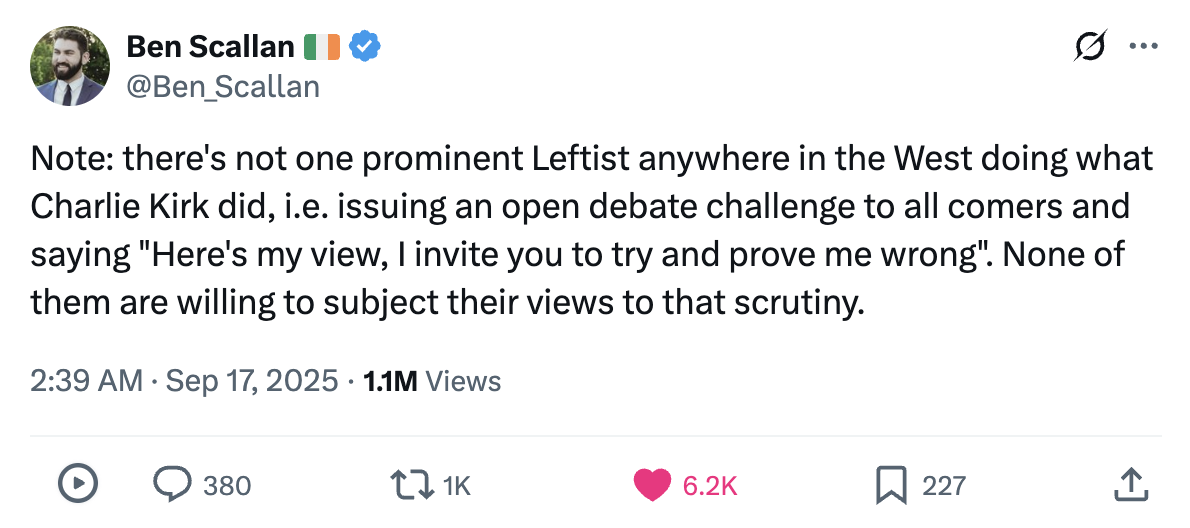Screen dimensions: 1190x528
Task: Open the 2:39 AM timestamp link
Action: pyautogui.click(x=87, y=380)
